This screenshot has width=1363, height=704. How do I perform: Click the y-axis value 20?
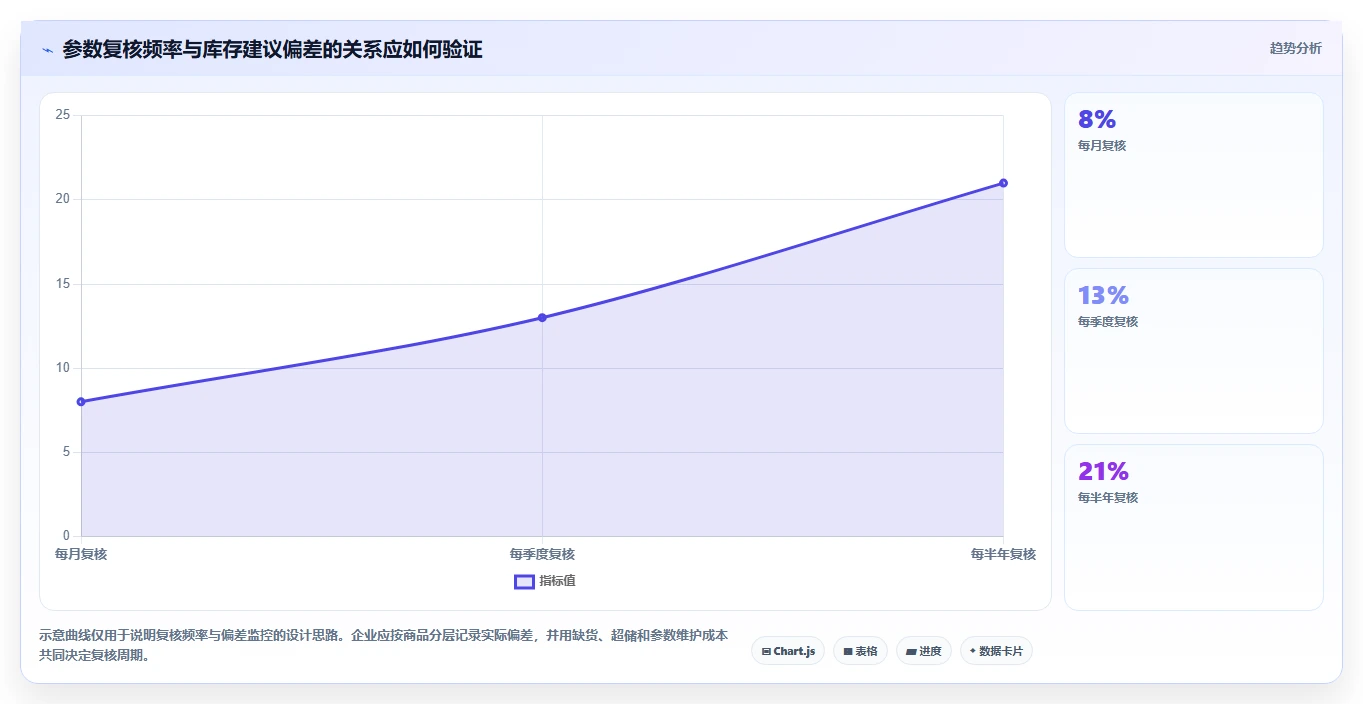[62, 199]
